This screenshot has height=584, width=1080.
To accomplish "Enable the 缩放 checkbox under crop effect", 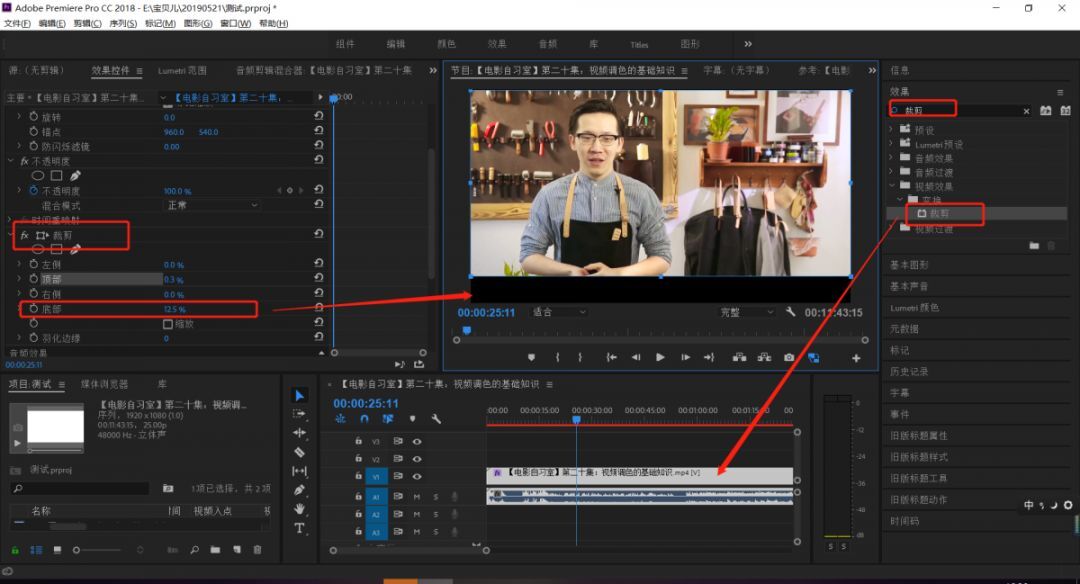I will pos(167,324).
